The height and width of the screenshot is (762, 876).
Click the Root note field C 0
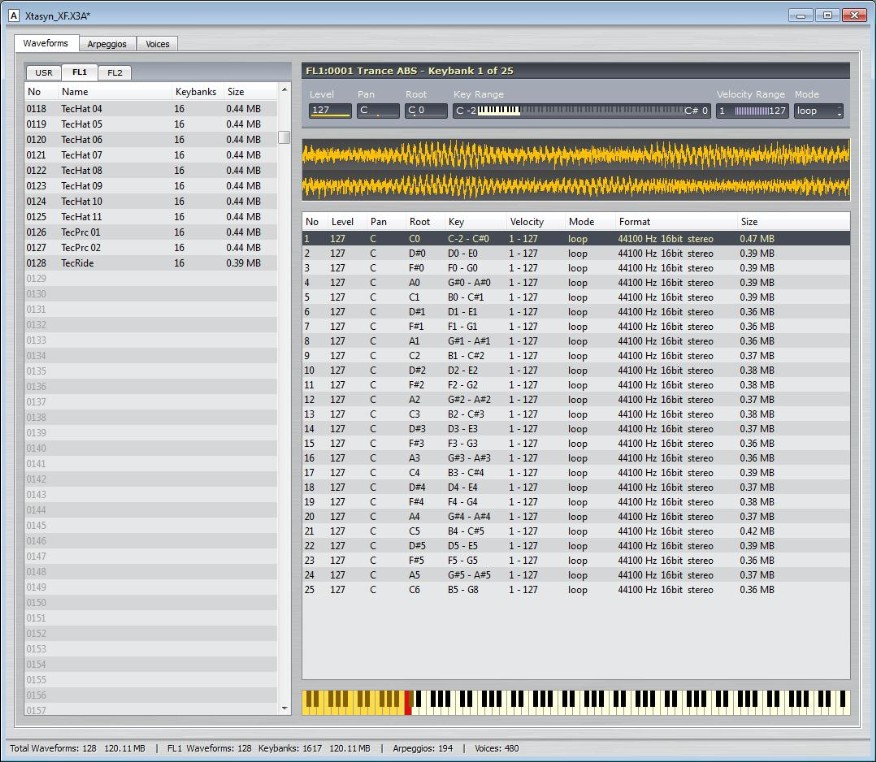(x=426, y=111)
